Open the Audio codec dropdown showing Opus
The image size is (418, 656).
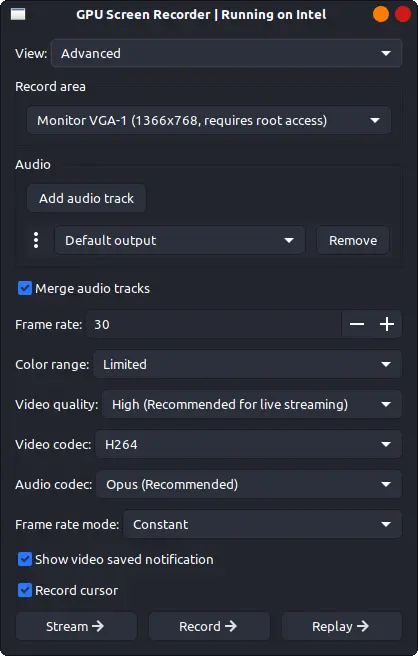[249, 484]
